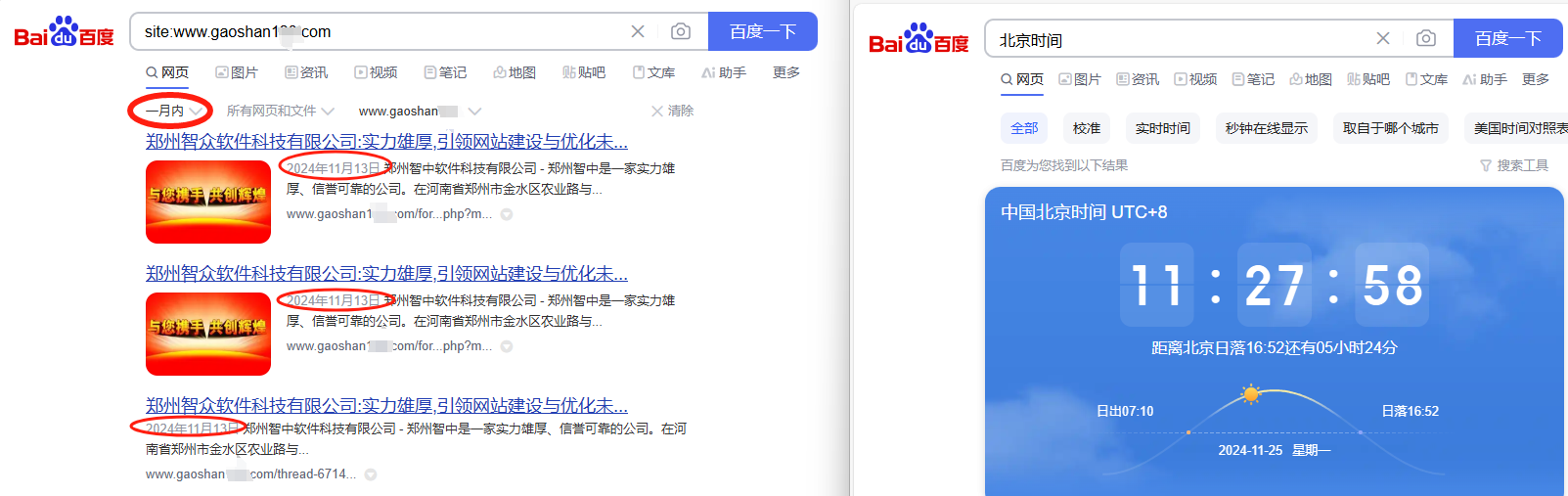Select the 秒钟在线显示 filter chip
The width and height of the screenshot is (1568, 496).
(x=1267, y=128)
